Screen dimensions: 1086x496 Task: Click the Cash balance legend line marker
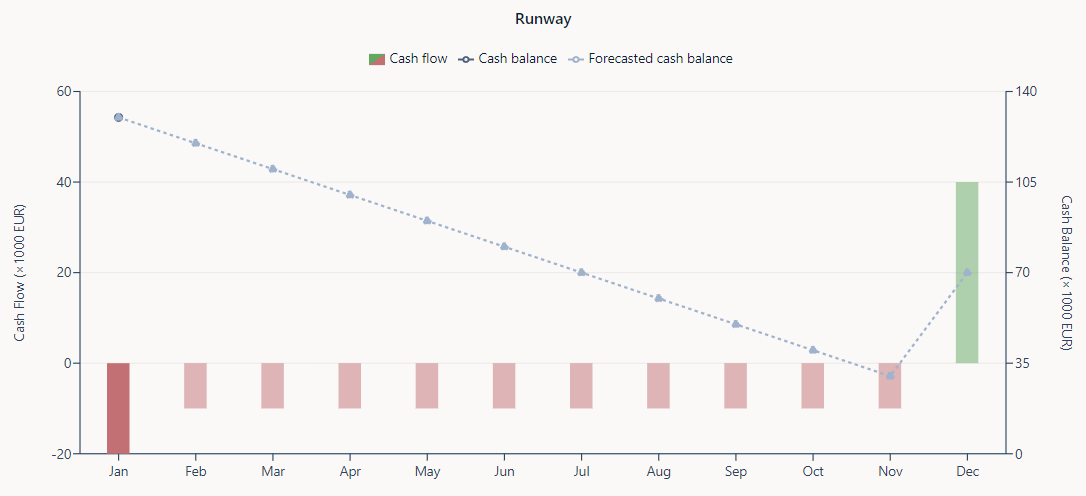coord(466,59)
